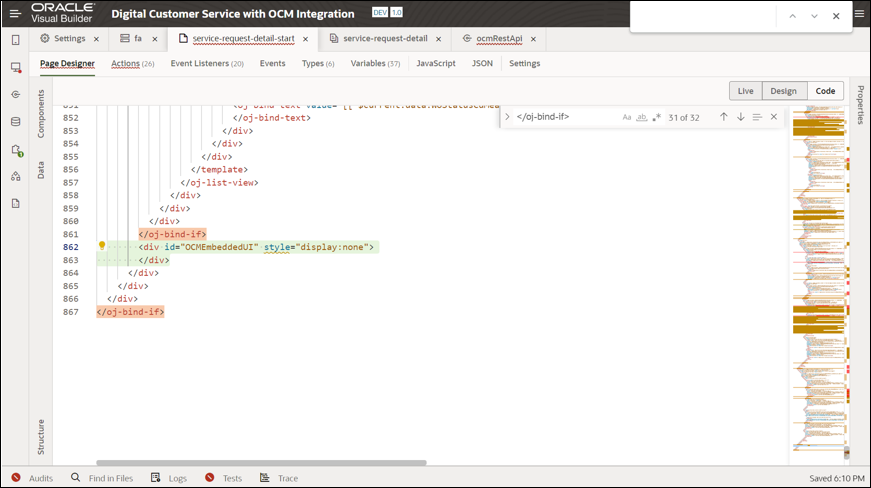Screen dimensions: 871x488
Task: Expand the Properties panel
Action: (x=860, y=104)
